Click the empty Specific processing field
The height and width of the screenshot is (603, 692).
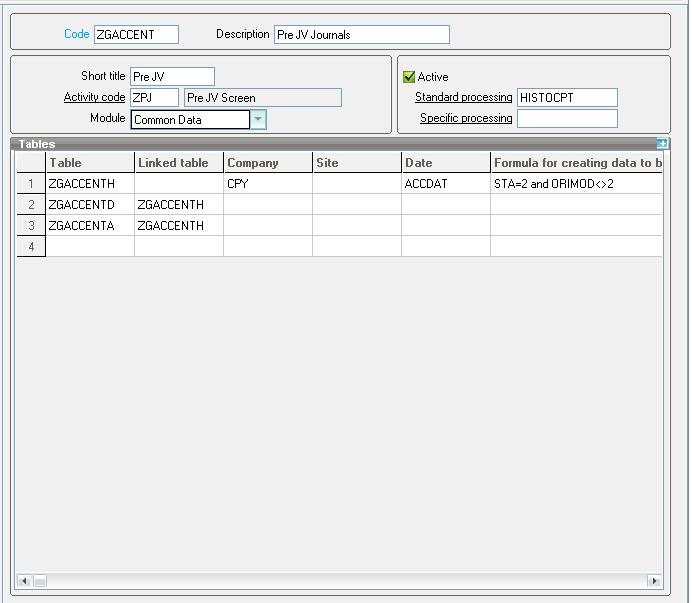[x=567, y=118]
